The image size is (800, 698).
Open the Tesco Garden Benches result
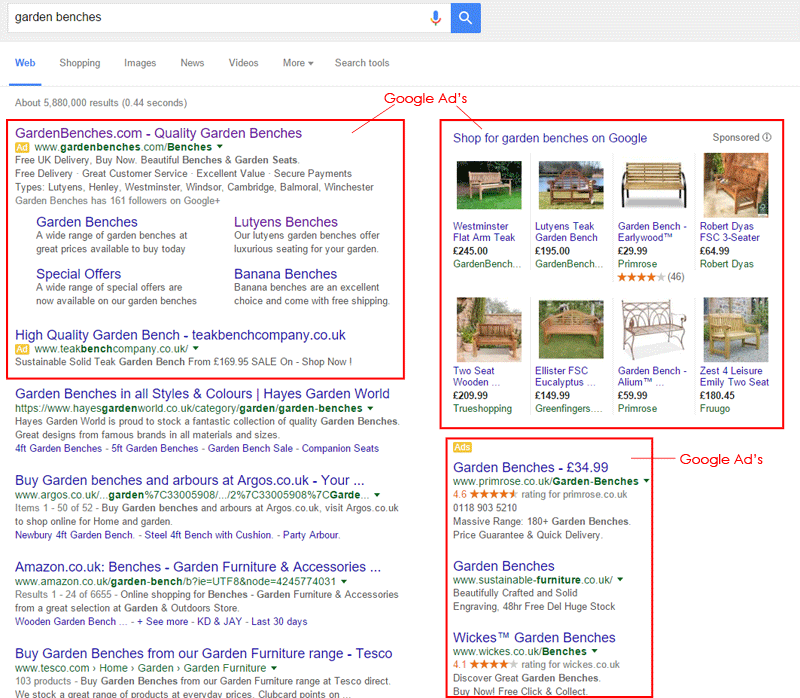coord(204,654)
